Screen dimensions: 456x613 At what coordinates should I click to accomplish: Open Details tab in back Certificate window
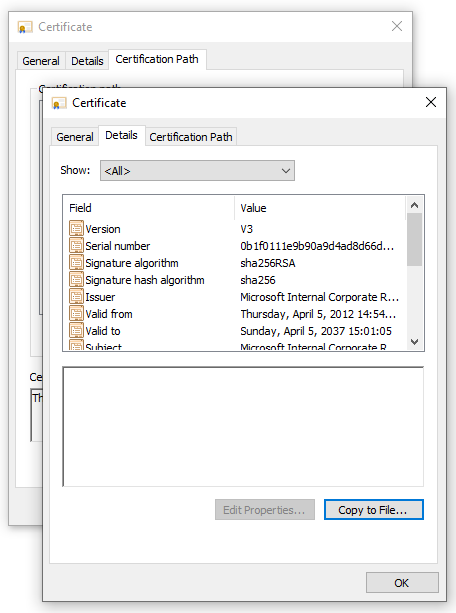click(x=87, y=61)
